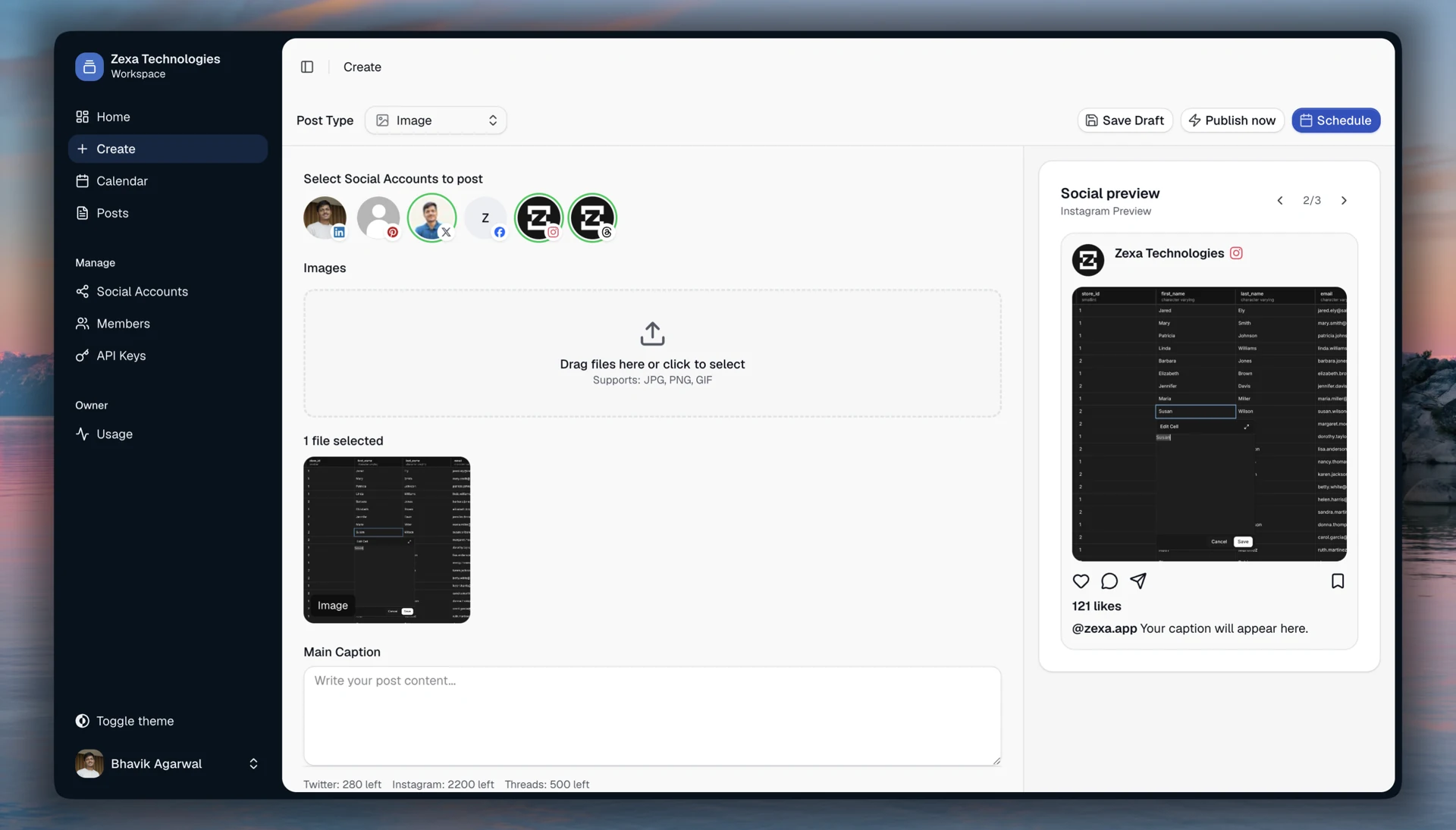Screen dimensions: 1456x830
Task: Go to next social preview
Action: 1344,201
